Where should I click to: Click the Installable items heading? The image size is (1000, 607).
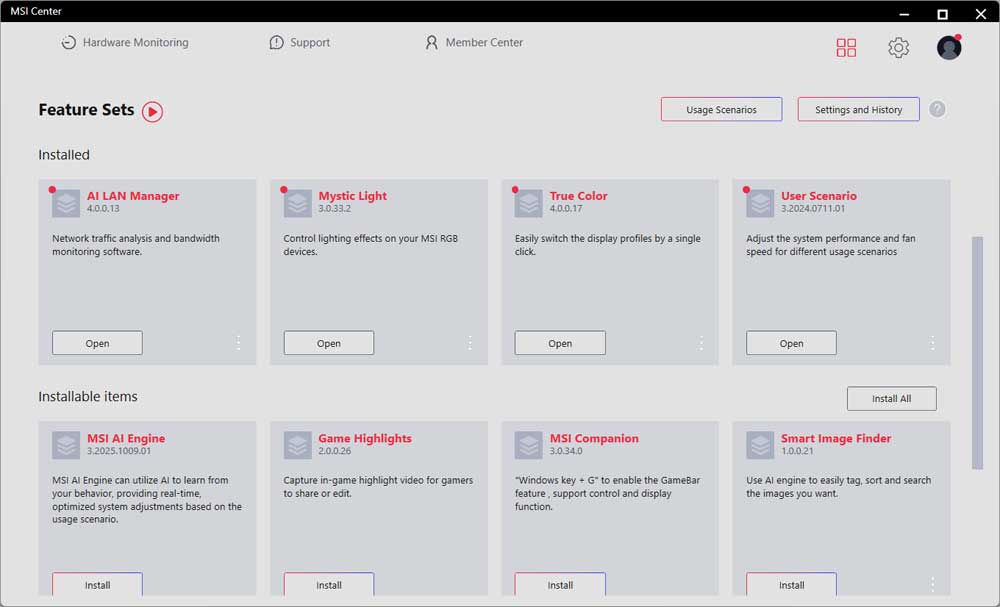tap(88, 397)
